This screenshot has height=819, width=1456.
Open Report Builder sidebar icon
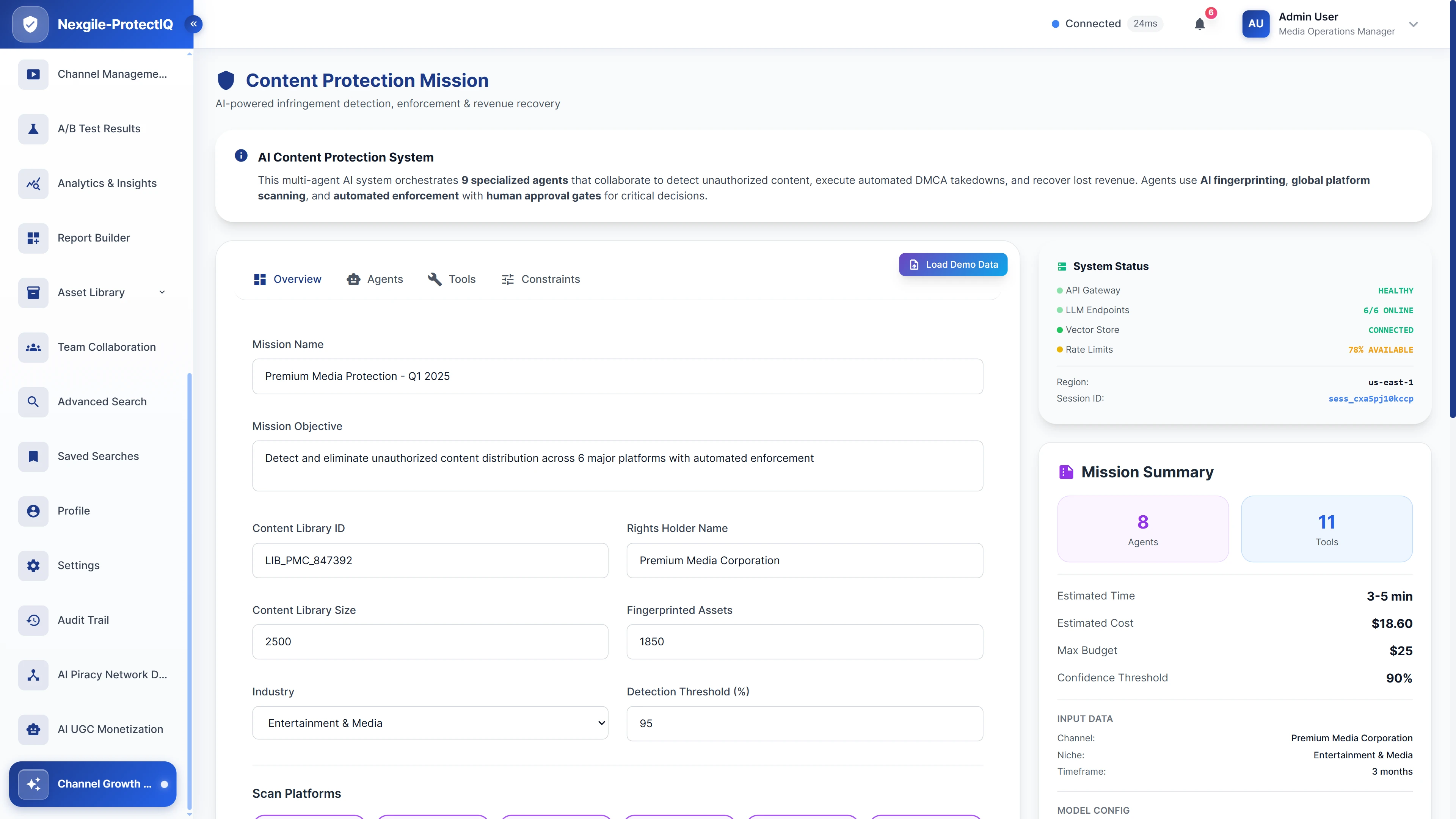pyautogui.click(x=33, y=238)
